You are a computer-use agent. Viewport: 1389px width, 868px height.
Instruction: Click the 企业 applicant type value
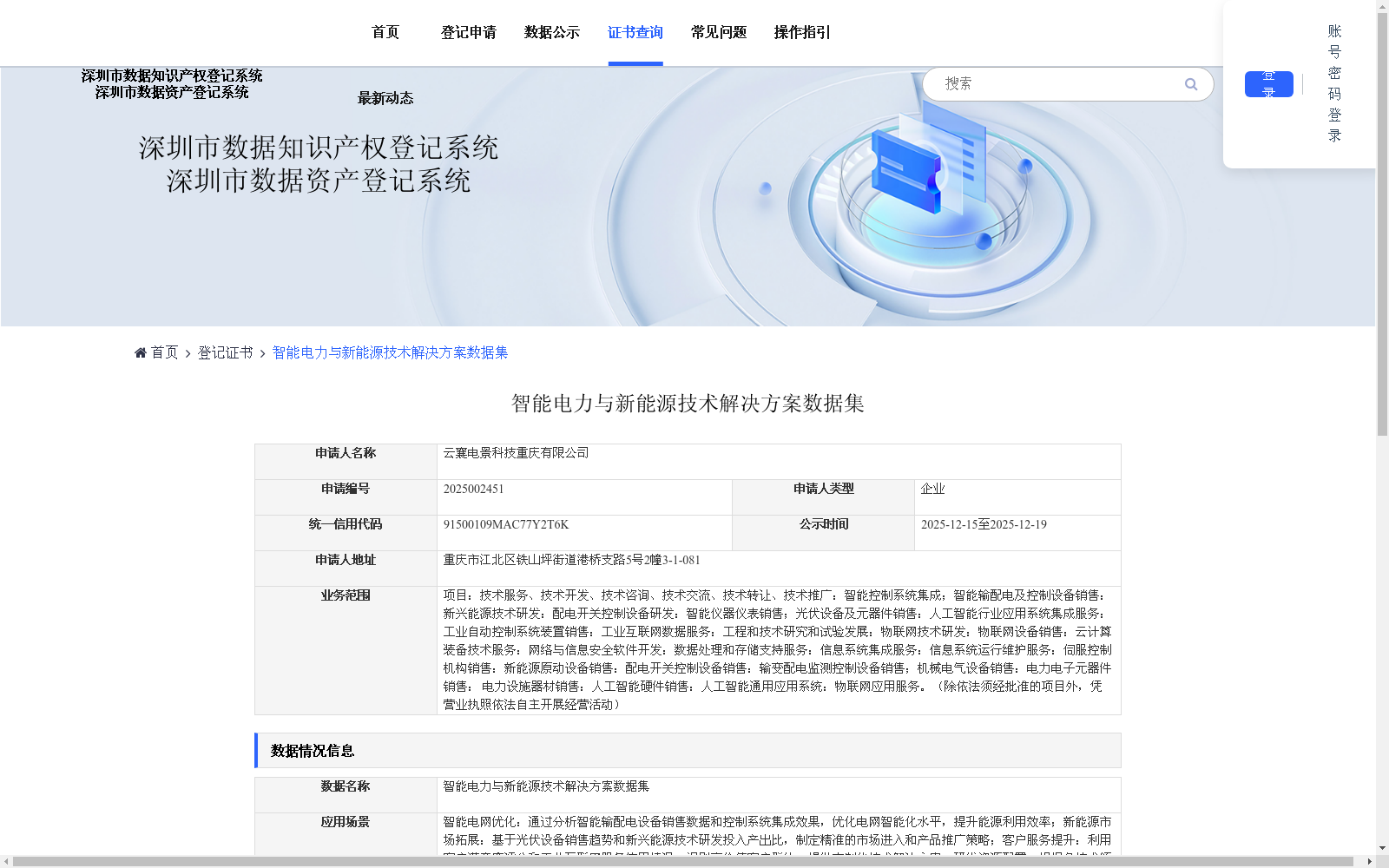pos(932,489)
